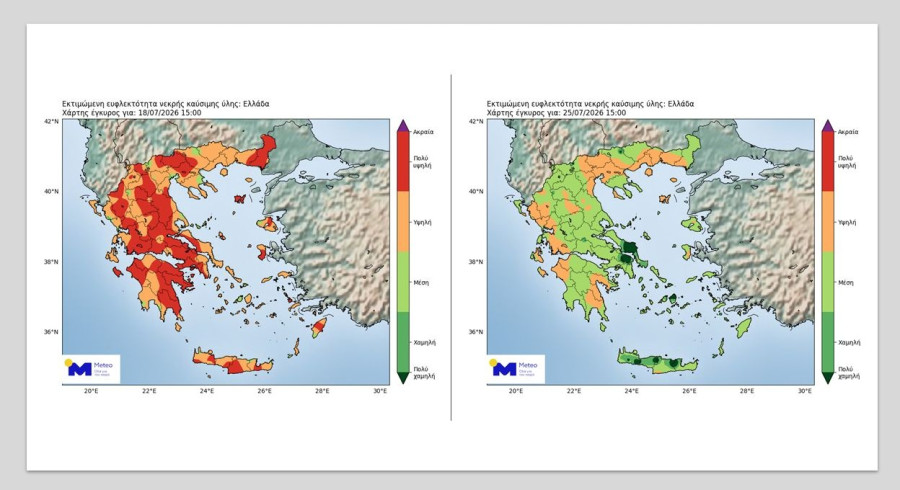The width and height of the screenshot is (900, 490).
Task: Click the red band of left color bar
Action: [x=403, y=161]
